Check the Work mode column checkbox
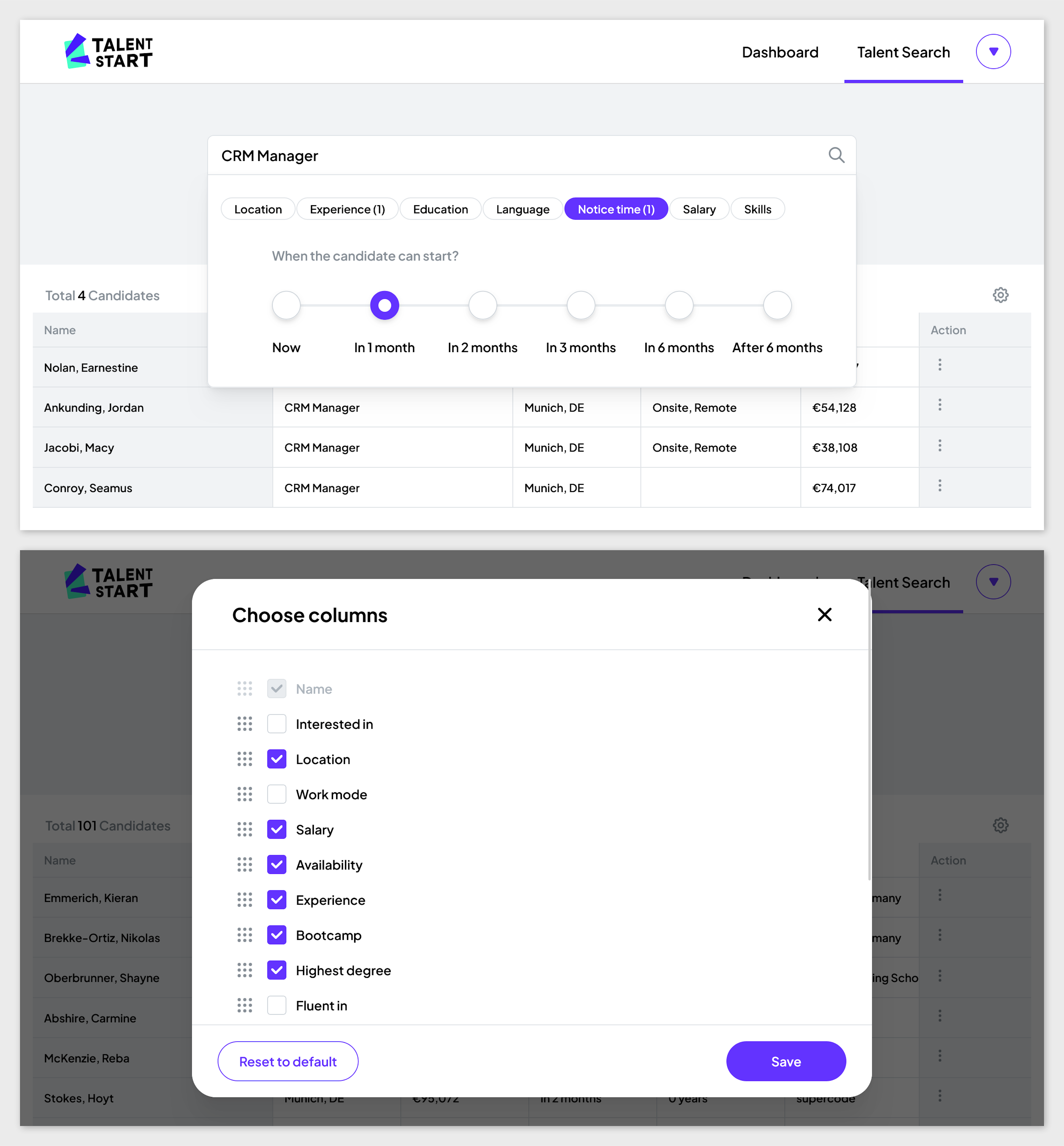The width and height of the screenshot is (1064, 1146). pyautogui.click(x=277, y=794)
